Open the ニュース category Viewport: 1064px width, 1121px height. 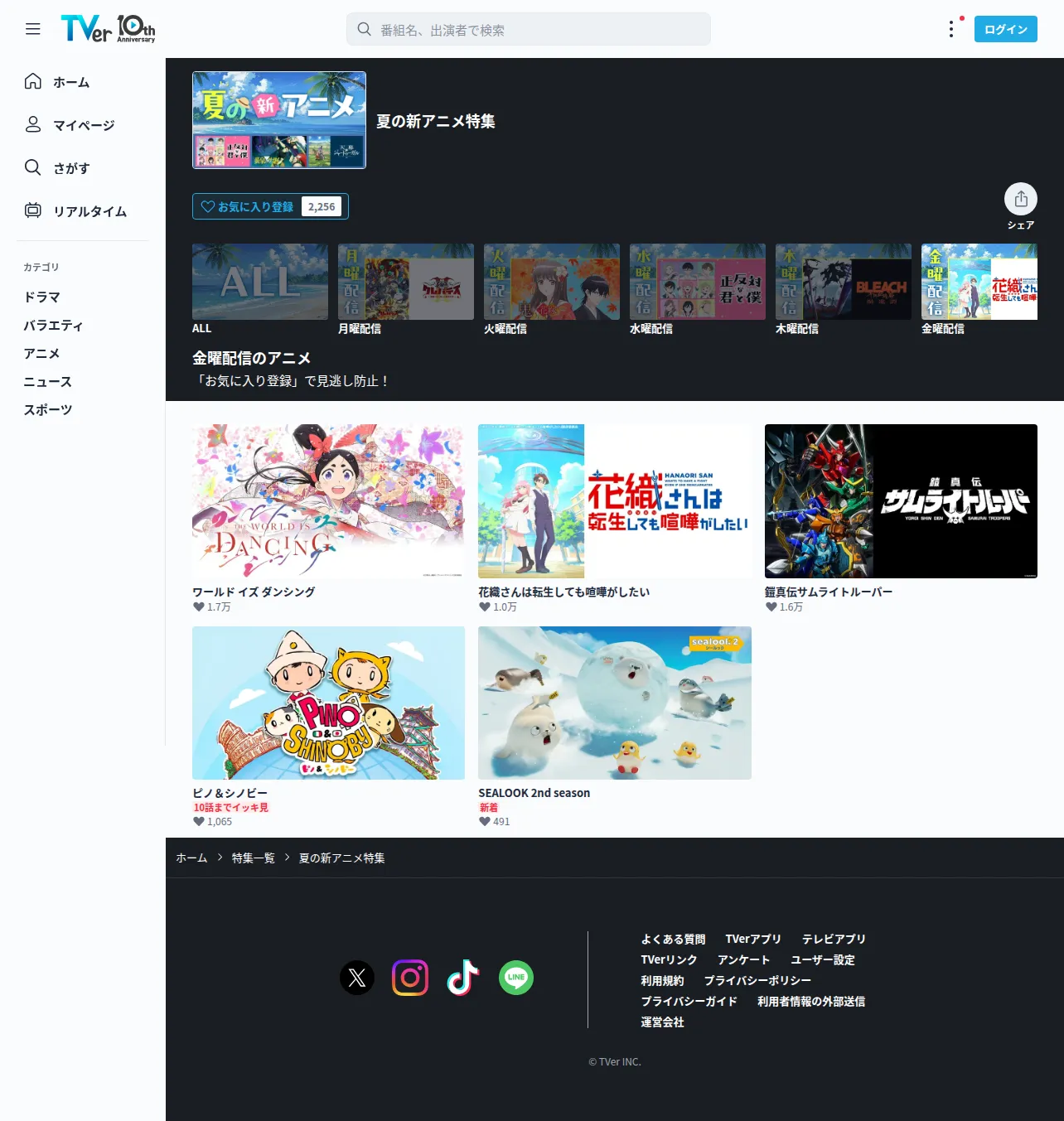[x=47, y=381]
